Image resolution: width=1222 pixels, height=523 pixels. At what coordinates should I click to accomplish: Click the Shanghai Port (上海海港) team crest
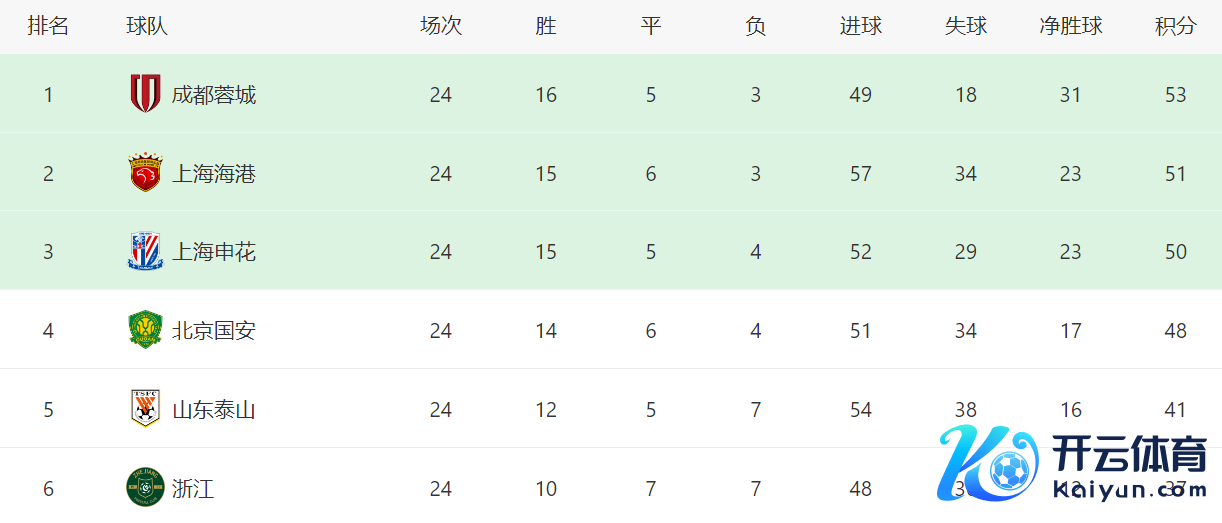(x=145, y=173)
